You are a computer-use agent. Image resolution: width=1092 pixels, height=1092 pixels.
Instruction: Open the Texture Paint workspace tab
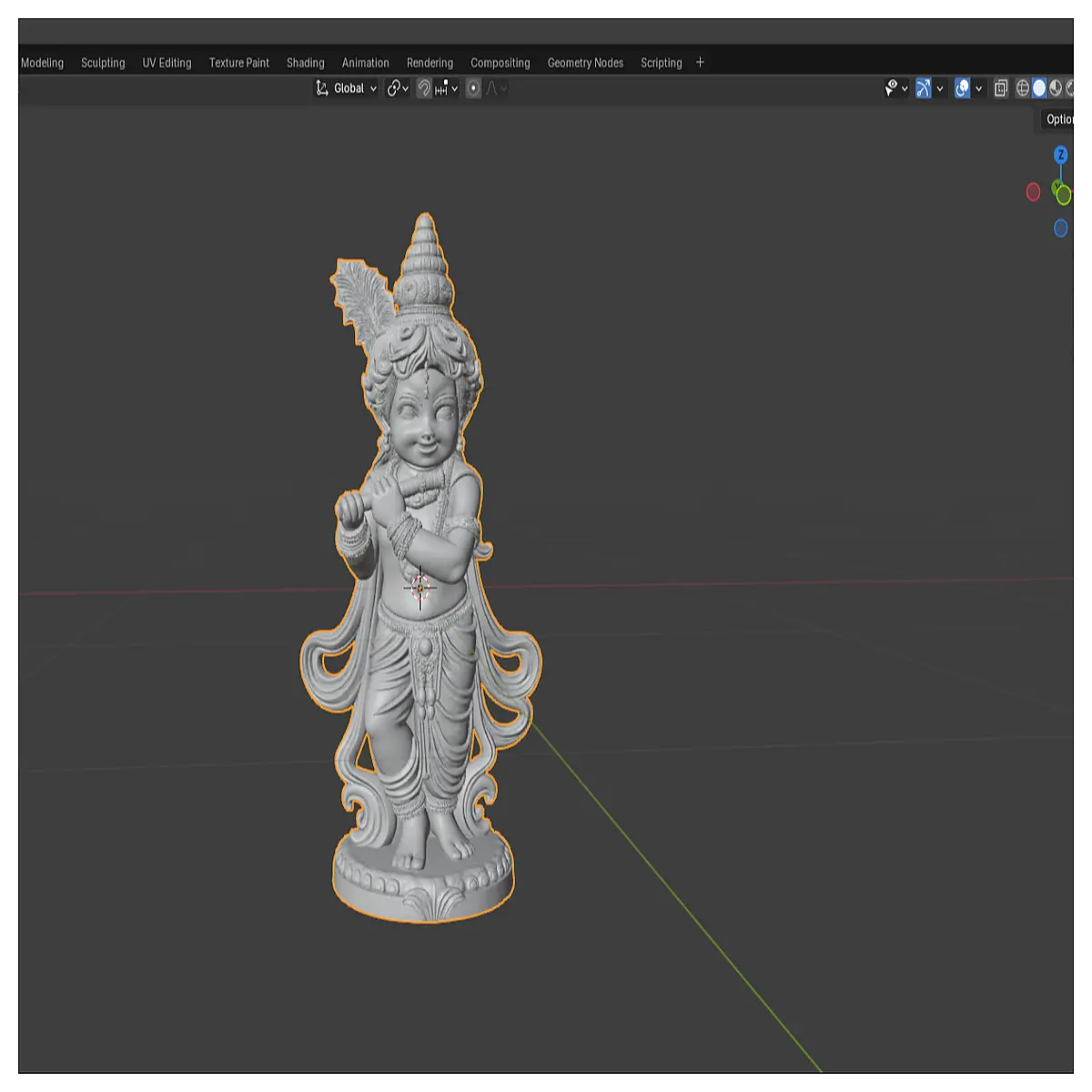tap(239, 63)
